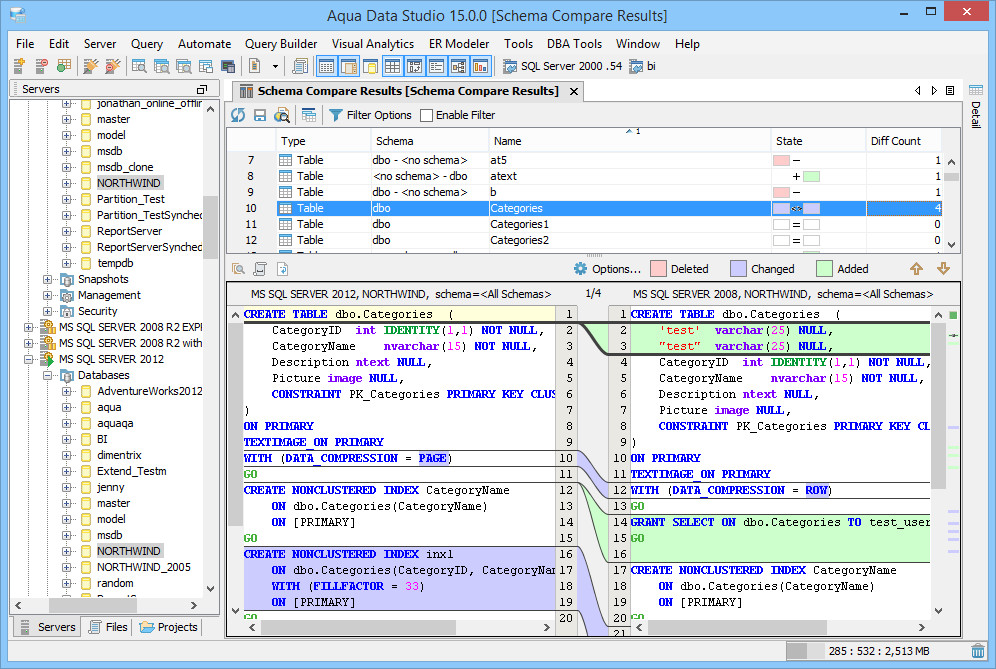The height and width of the screenshot is (669, 996).
Task: Toggle the first grid view toolbar button
Action: tap(326, 65)
